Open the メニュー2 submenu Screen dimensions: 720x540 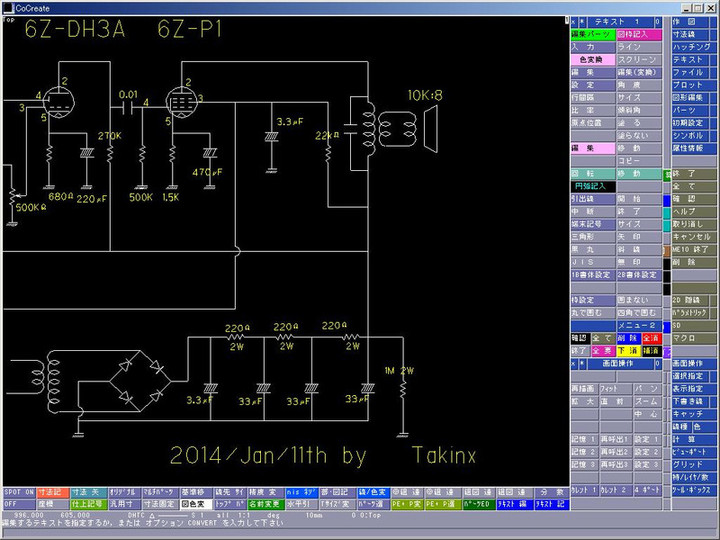click(636, 326)
